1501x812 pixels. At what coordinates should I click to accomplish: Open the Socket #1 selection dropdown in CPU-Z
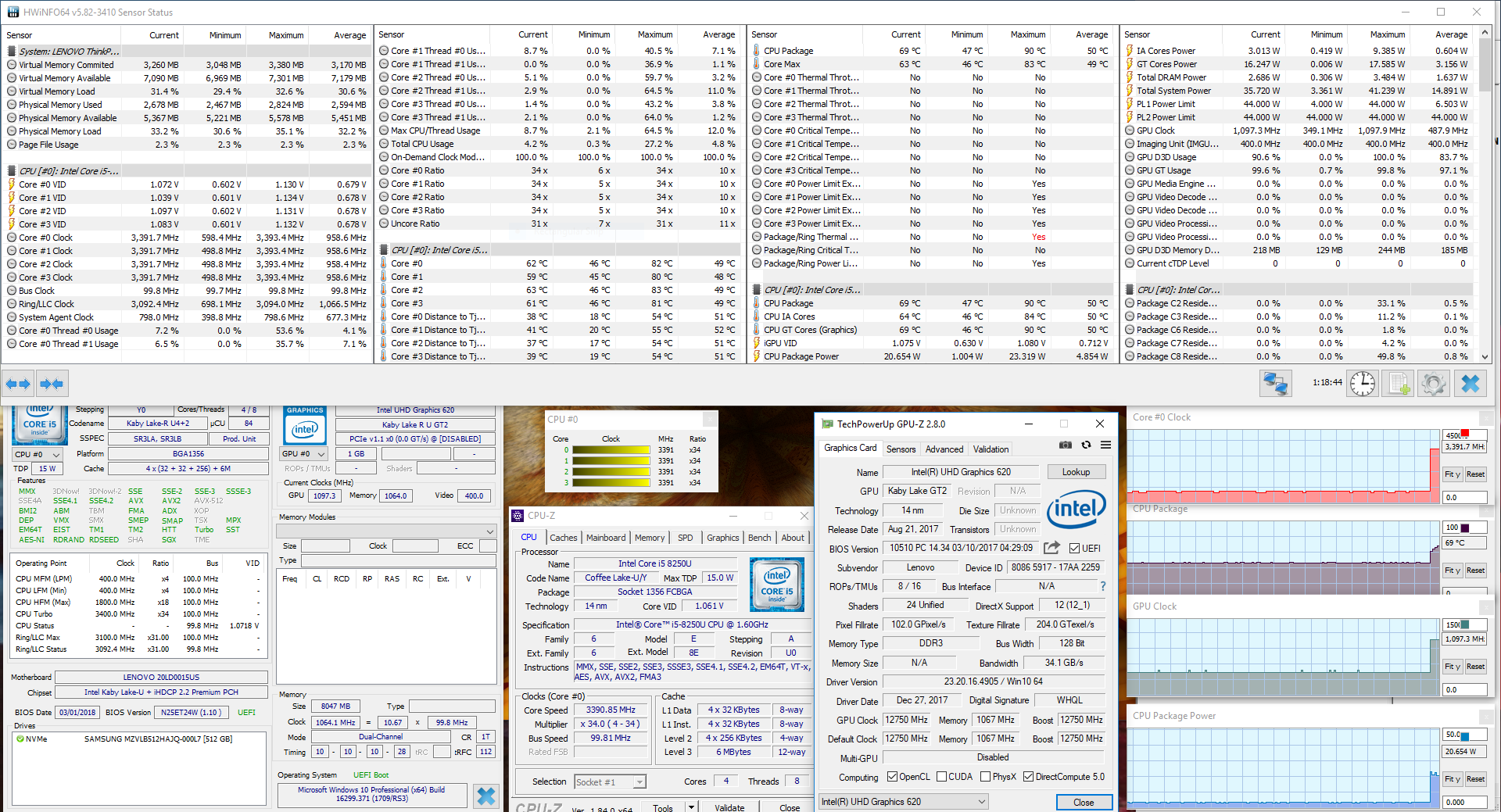point(611,782)
